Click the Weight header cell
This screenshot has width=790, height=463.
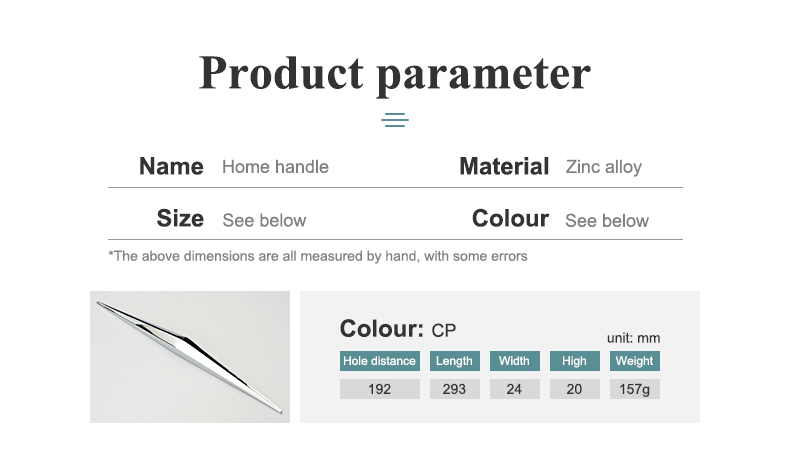pos(634,361)
